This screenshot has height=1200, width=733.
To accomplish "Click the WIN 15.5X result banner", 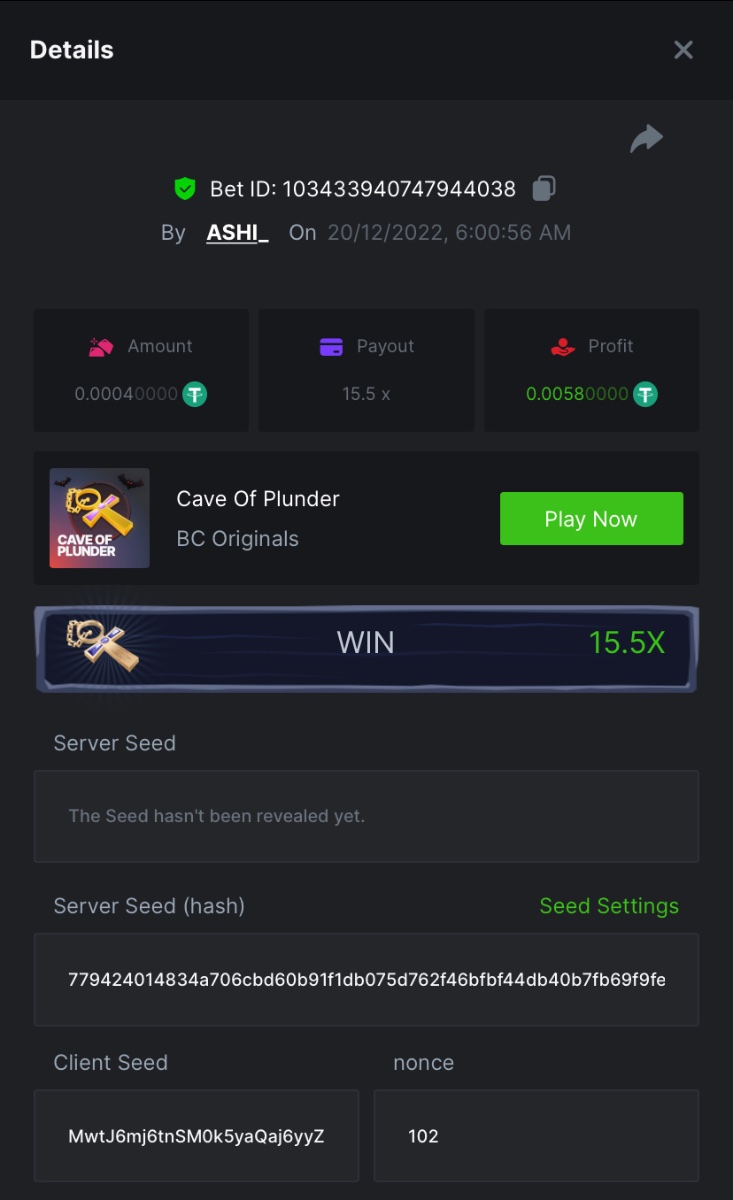I will pyautogui.click(x=366, y=647).
